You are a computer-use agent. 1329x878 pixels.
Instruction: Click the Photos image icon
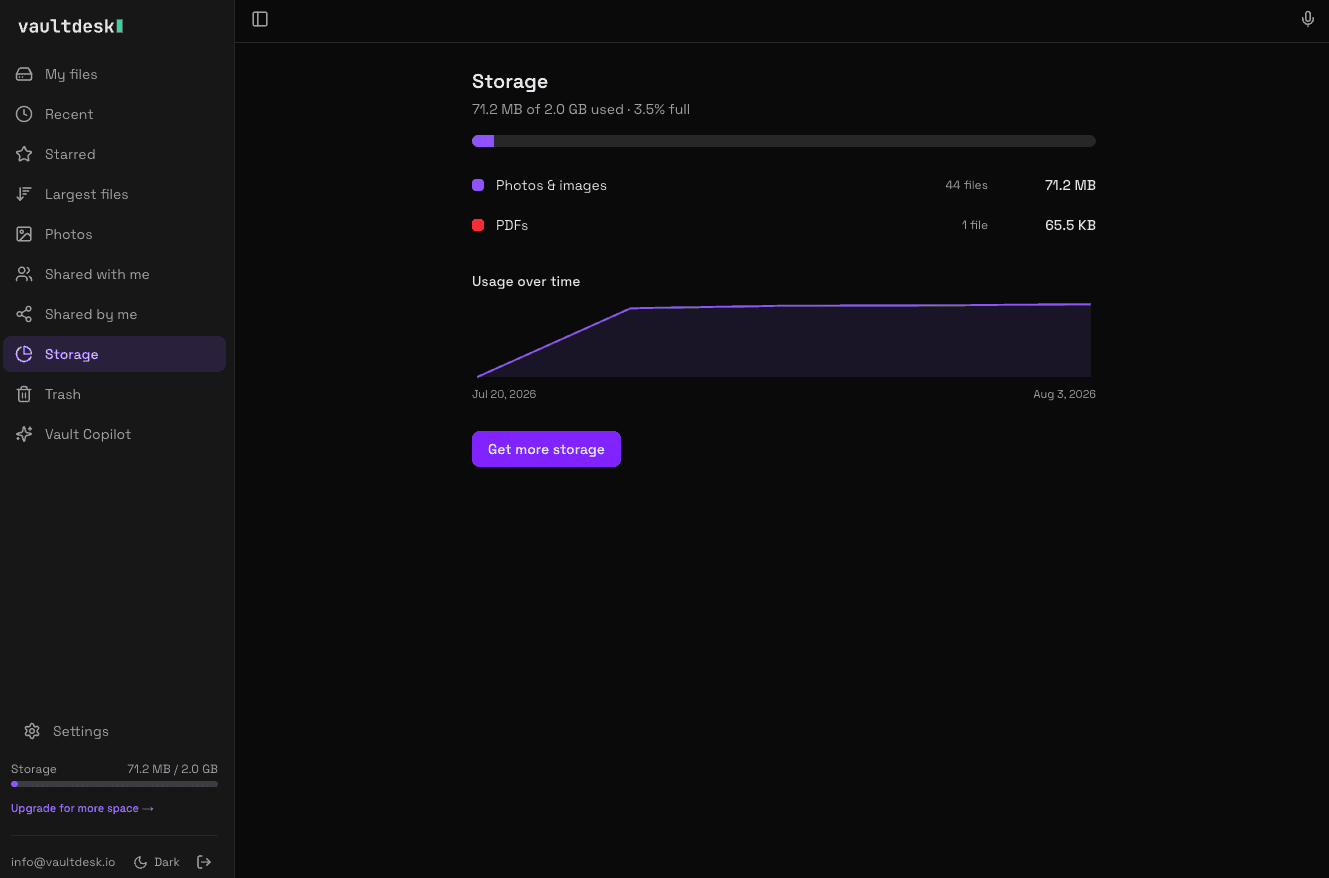(24, 234)
